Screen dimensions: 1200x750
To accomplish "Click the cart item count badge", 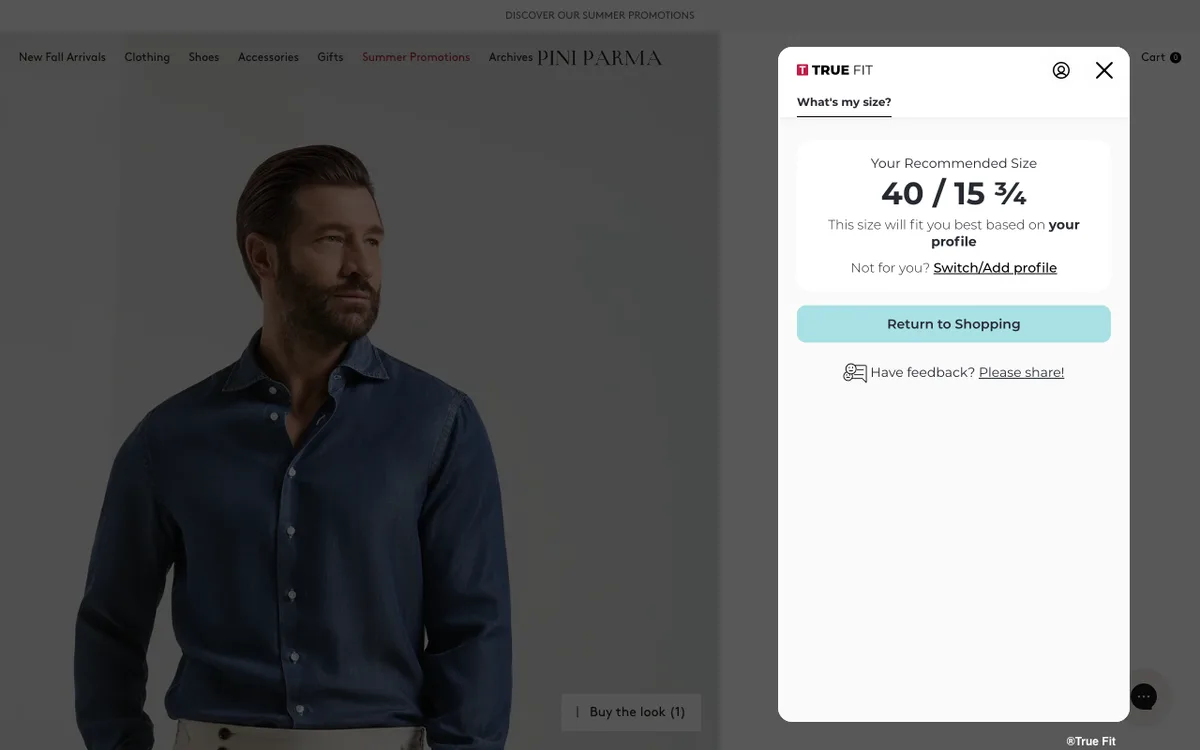I will click(x=1175, y=58).
